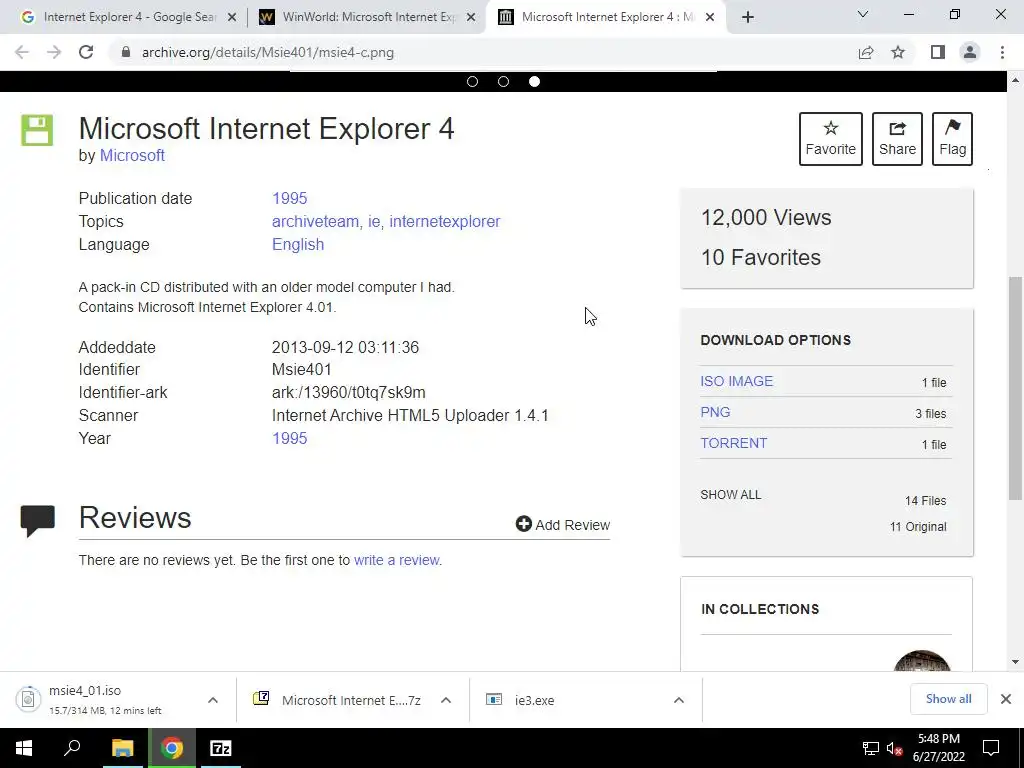Click the address bar URL

(268, 52)
